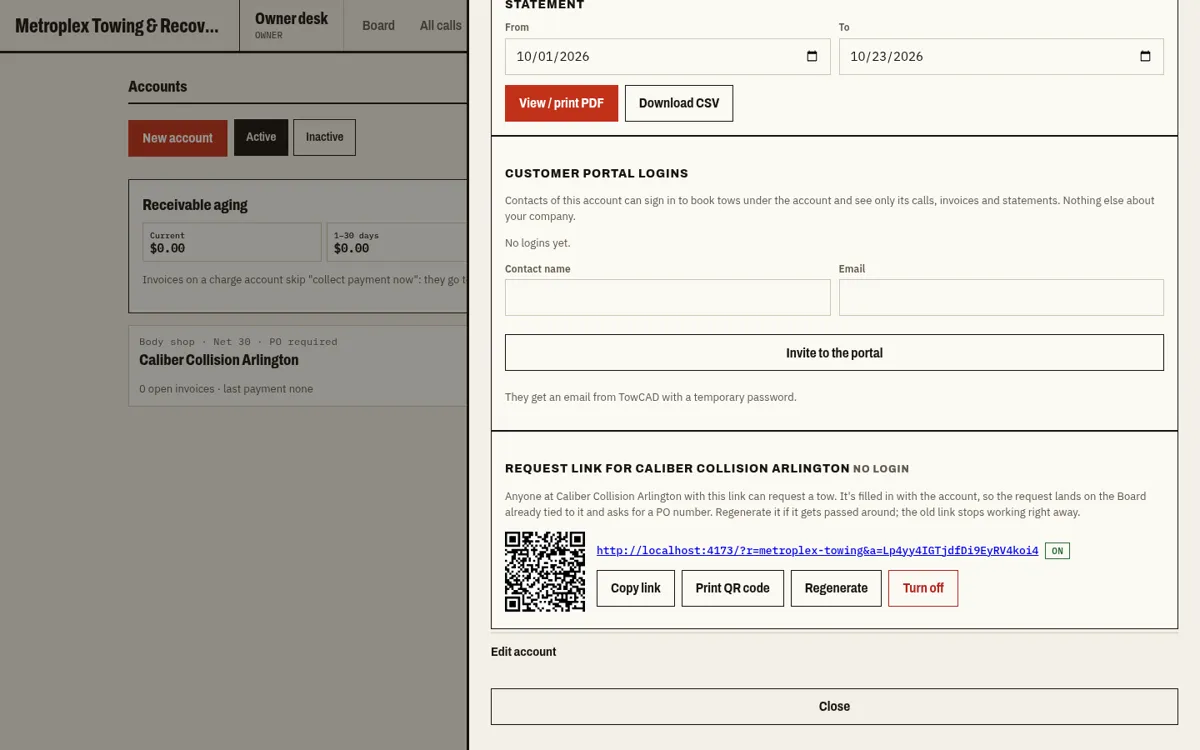Copy the request link
This screenshot has width=1200, height=750.
tap(636, 588)
